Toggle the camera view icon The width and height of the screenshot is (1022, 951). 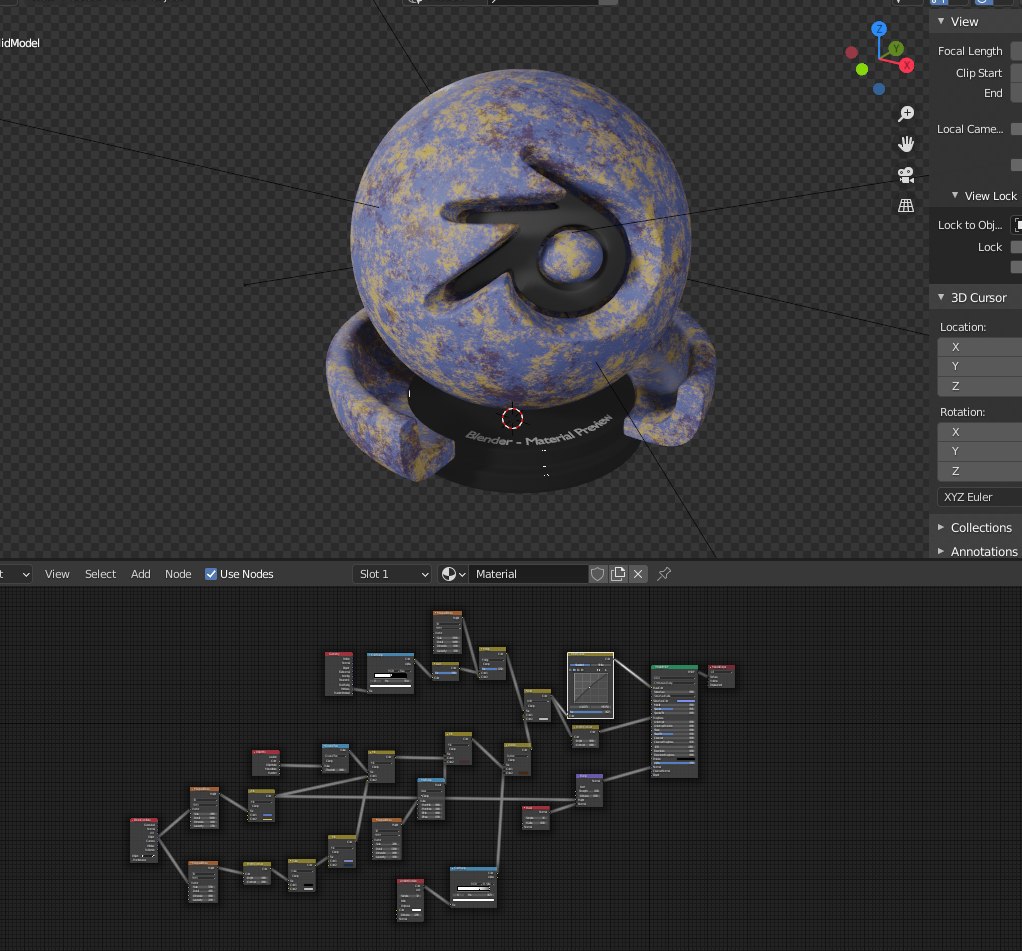(905, 175)
